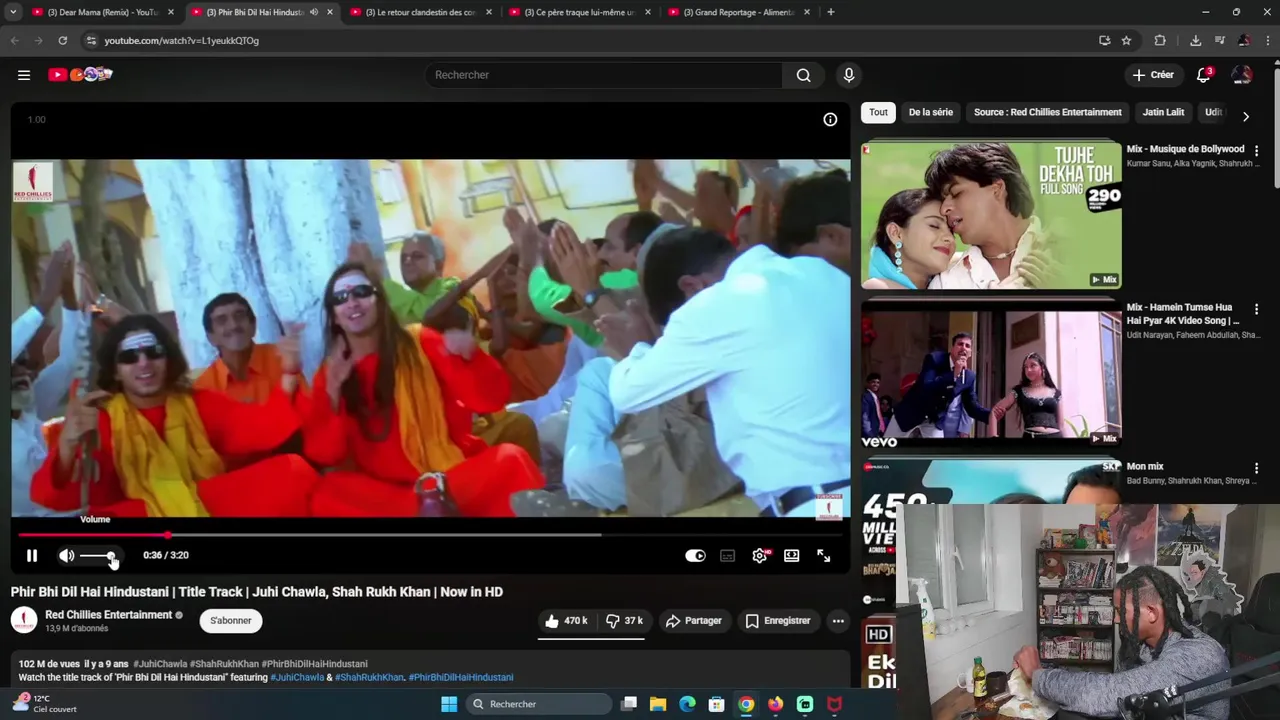This screenshot has height=720, width=1280.
Task: Pause the video playback
Action: tap(32, 556)
